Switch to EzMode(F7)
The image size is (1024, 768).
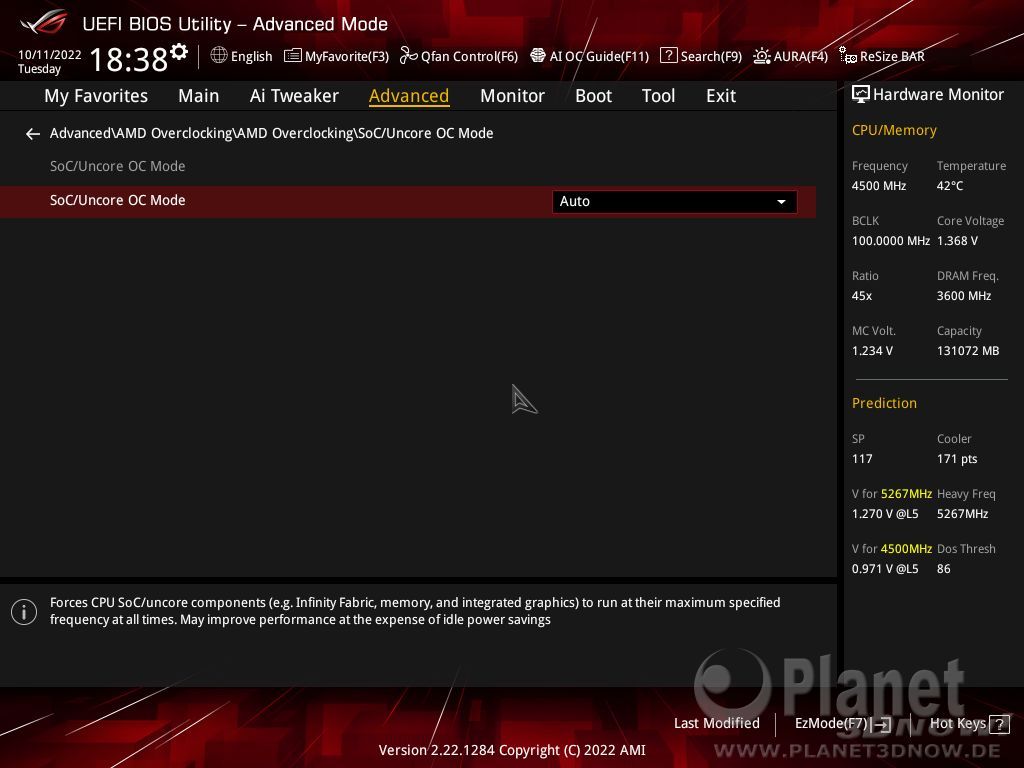[831, 723]
